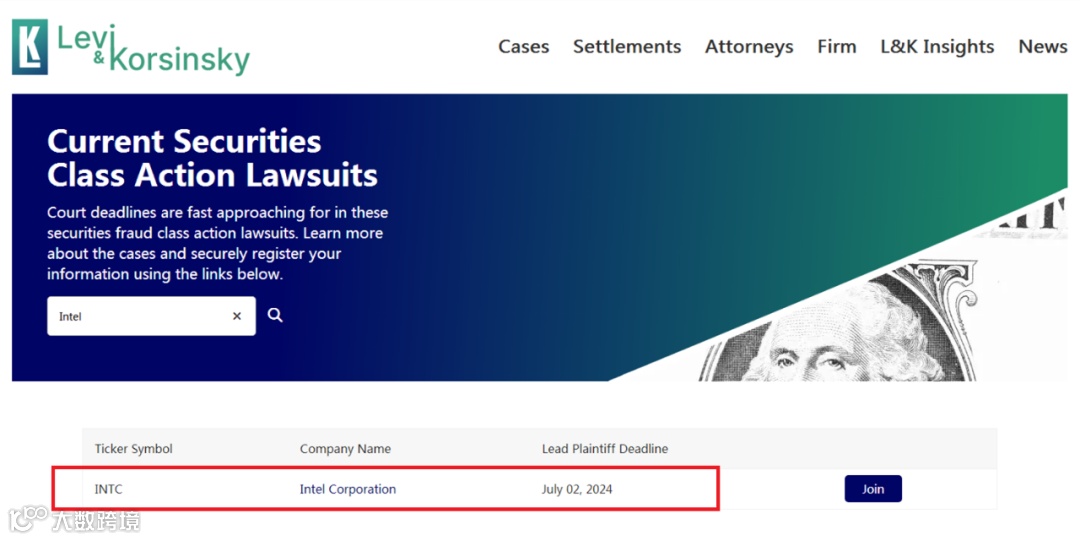Join the Intel Corporation lawsuit
The height and width of the screenshot is (540, 1080).
pos(873,489)
